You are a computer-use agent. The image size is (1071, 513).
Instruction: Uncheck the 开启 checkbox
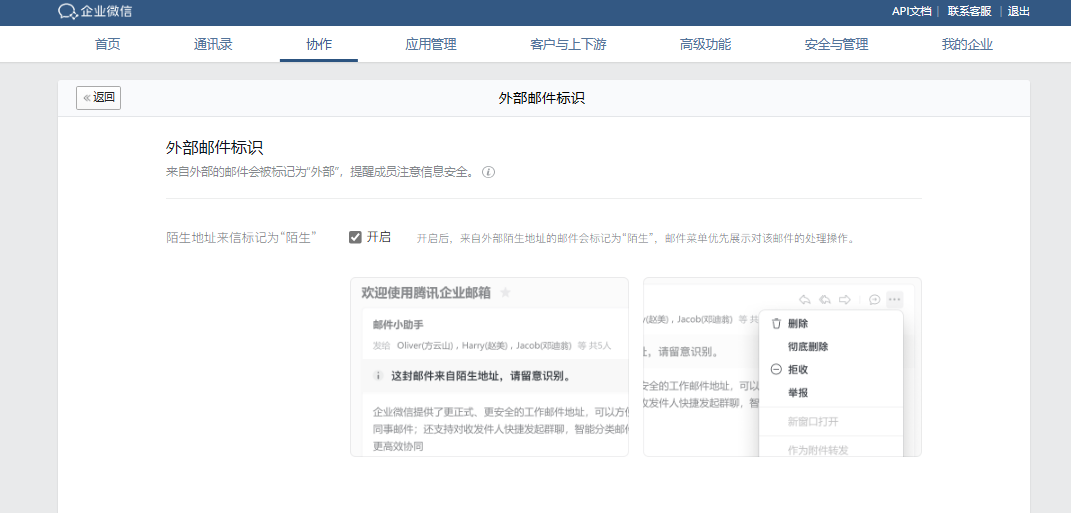coord(355,237)
